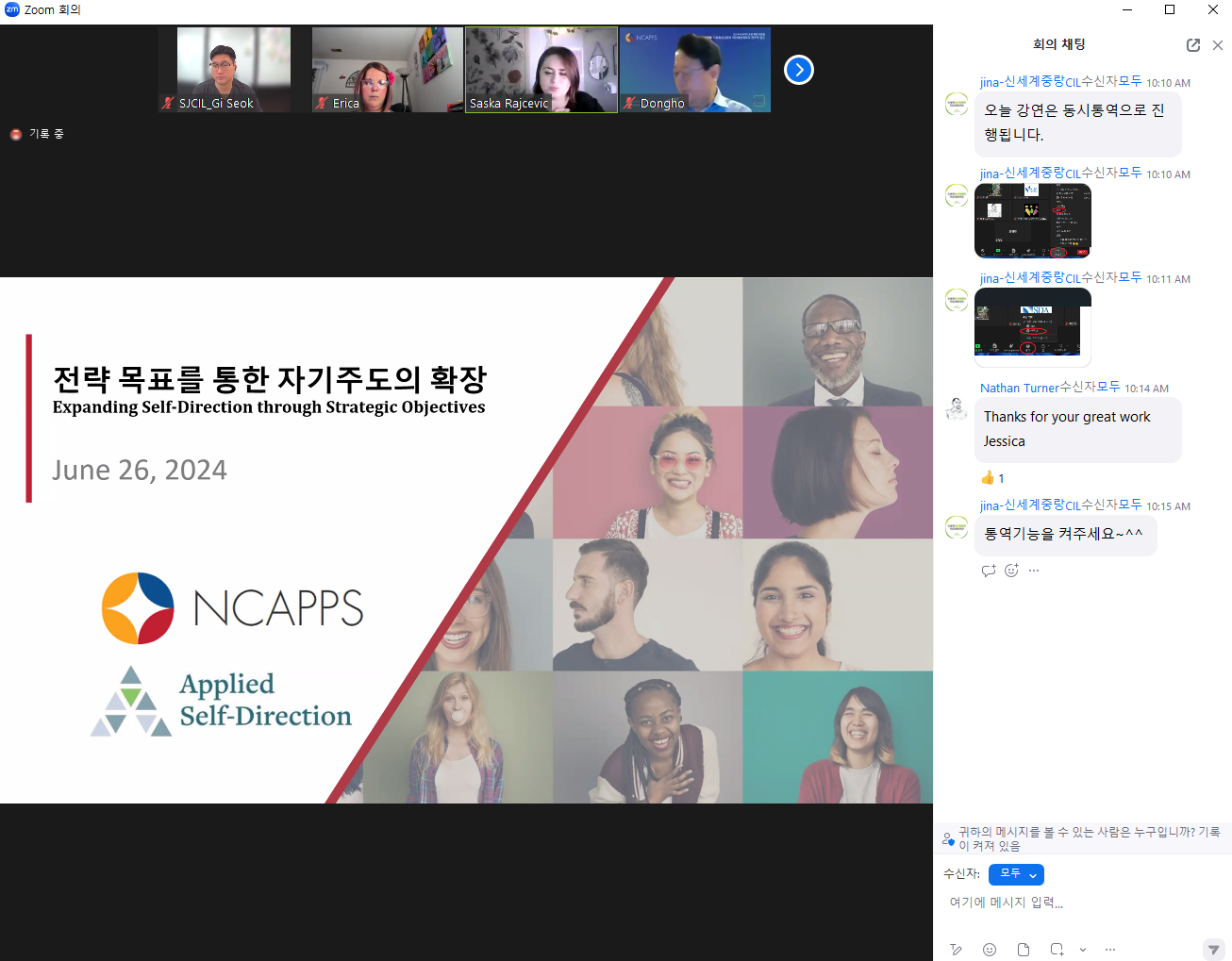Select Saska Rajcevic's video thumbnail

coord(541,70)
